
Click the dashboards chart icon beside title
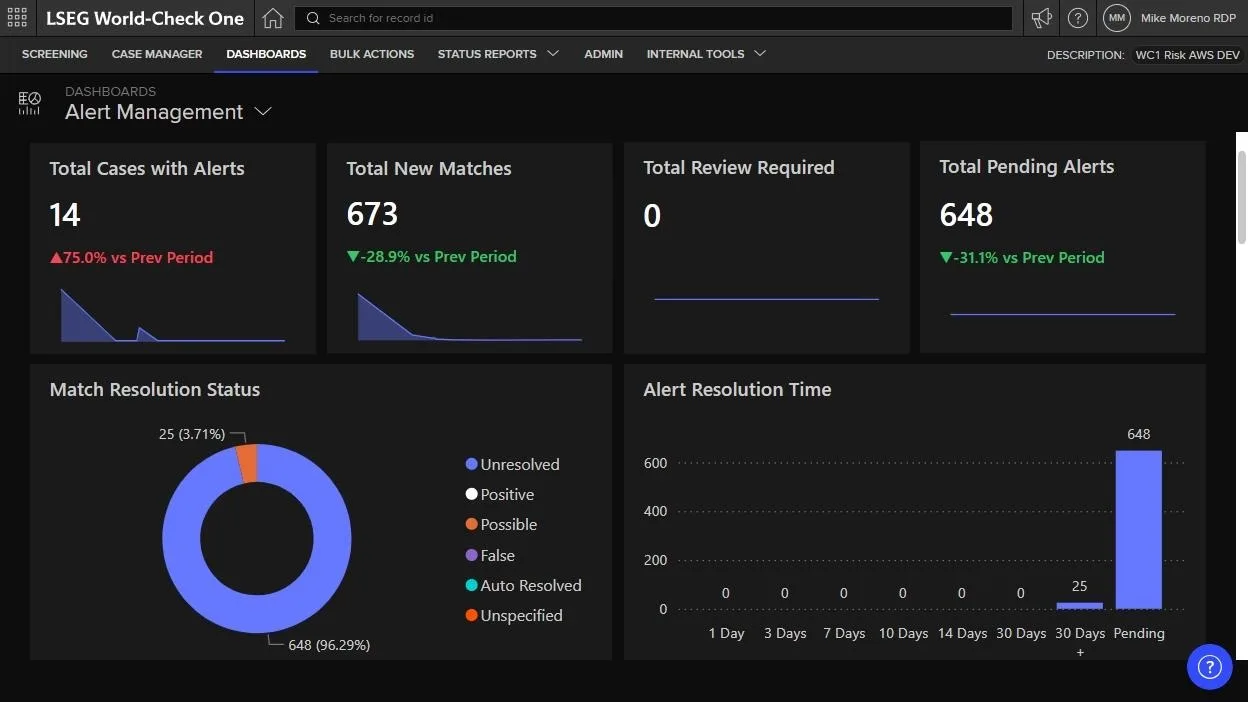30,103
